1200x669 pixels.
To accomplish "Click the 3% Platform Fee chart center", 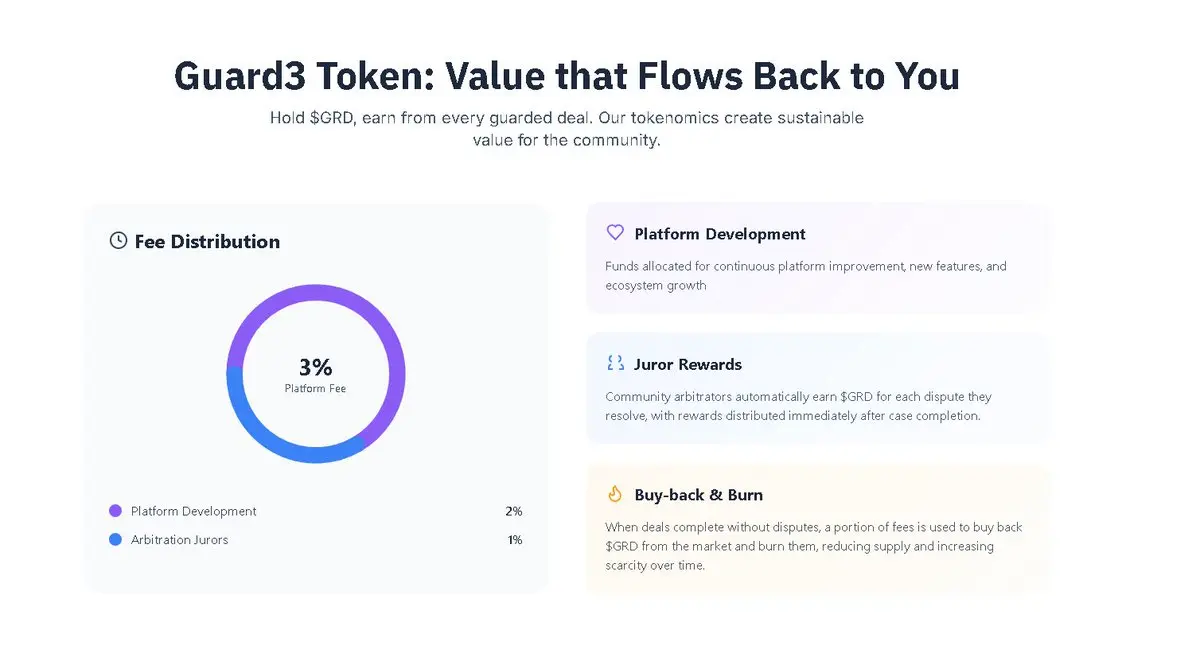I will point(315,374).
